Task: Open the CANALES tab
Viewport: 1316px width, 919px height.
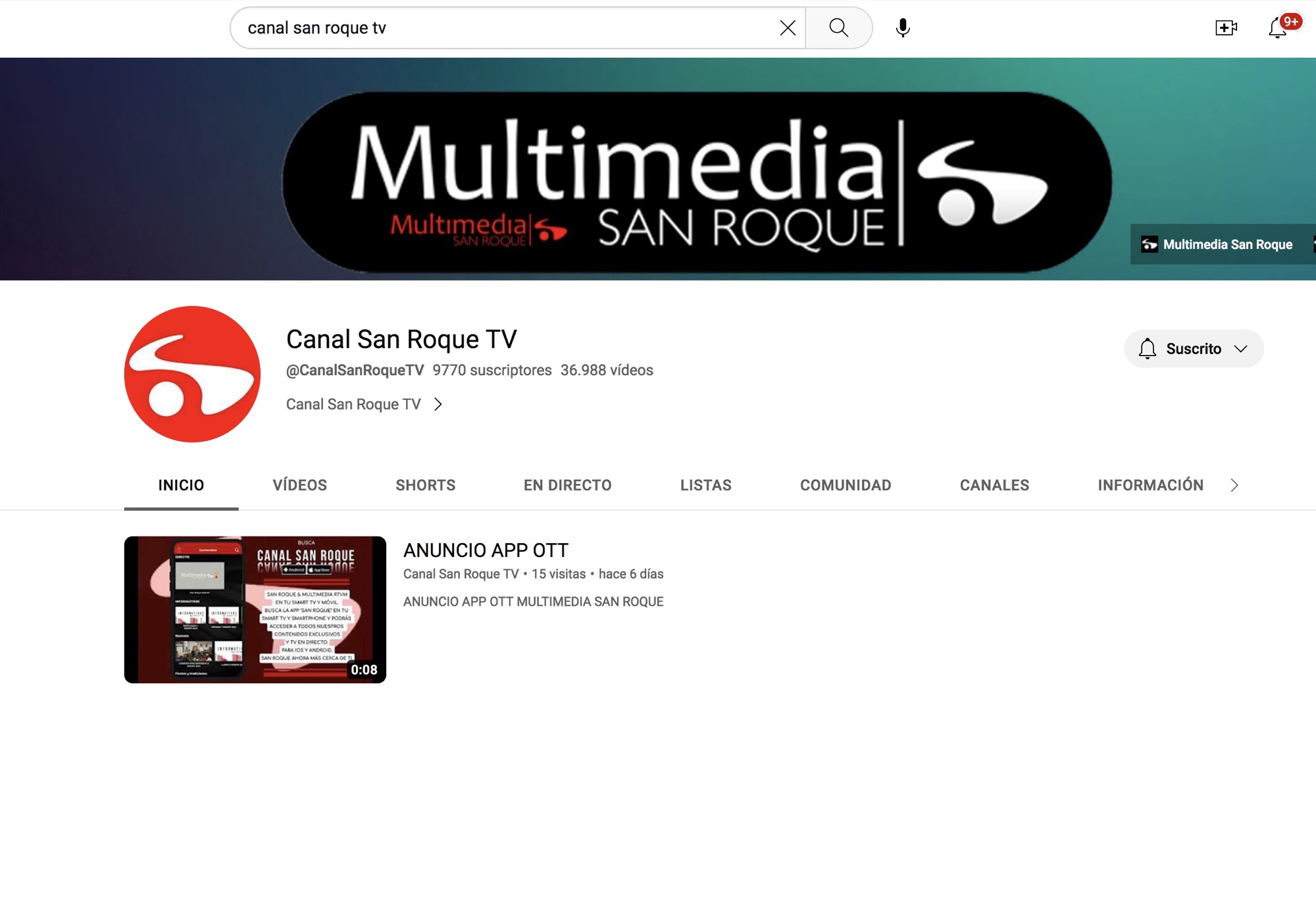Action: [994, 485]
